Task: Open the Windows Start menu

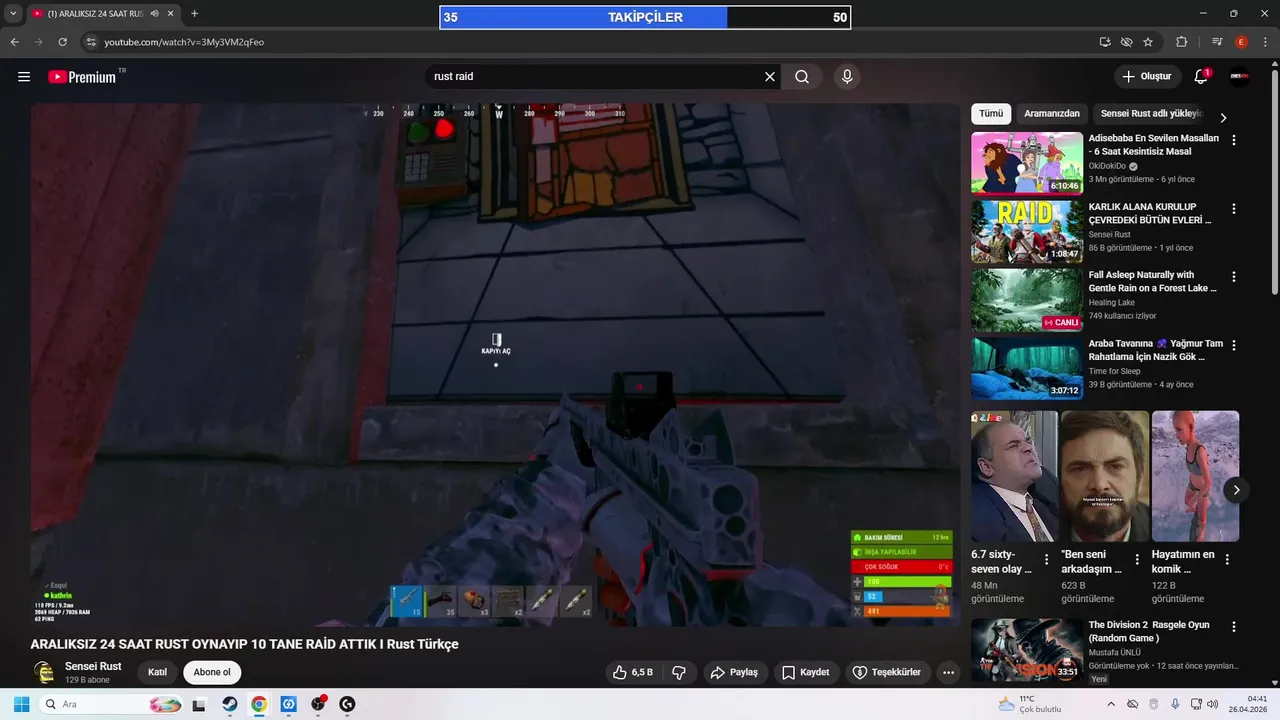Action: click(x=21, y=704)
